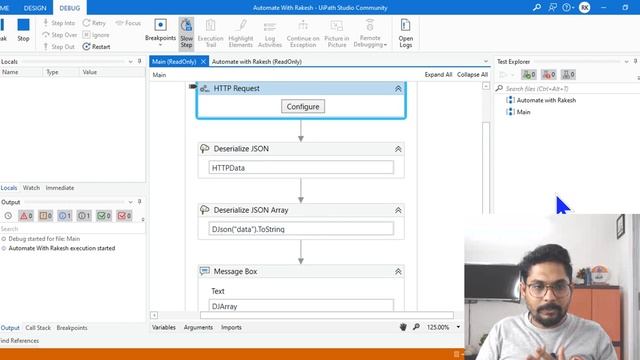The height and width of the screenshot is (360, 640).
Task: Toggle the Slow Step option
Action: [187, 33]
